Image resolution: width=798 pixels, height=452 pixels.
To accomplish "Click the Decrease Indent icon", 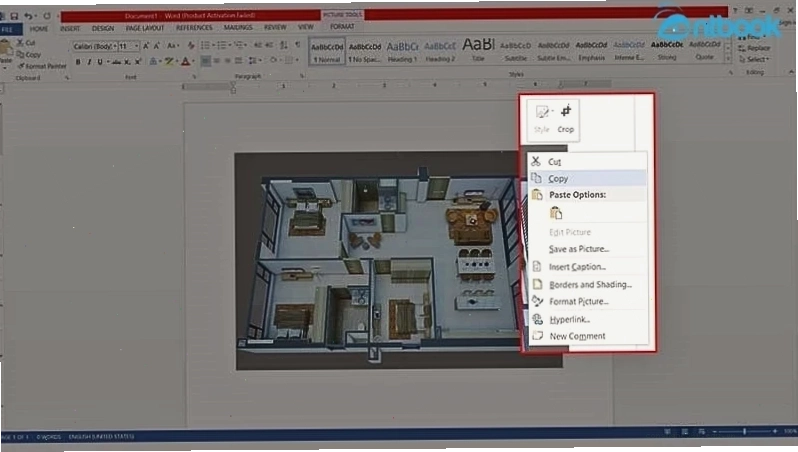I will point(258,46).
